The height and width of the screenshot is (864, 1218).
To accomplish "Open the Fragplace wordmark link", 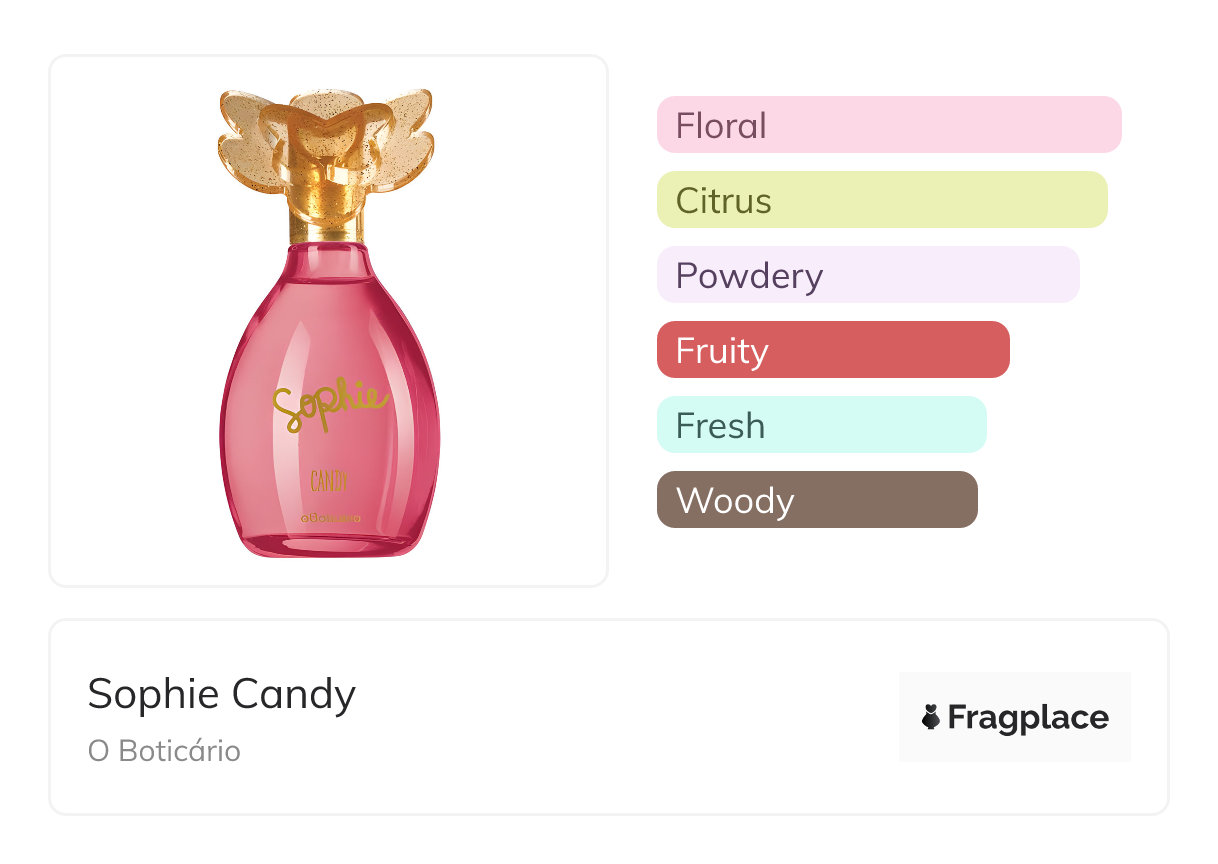I will coord(1028,717).
